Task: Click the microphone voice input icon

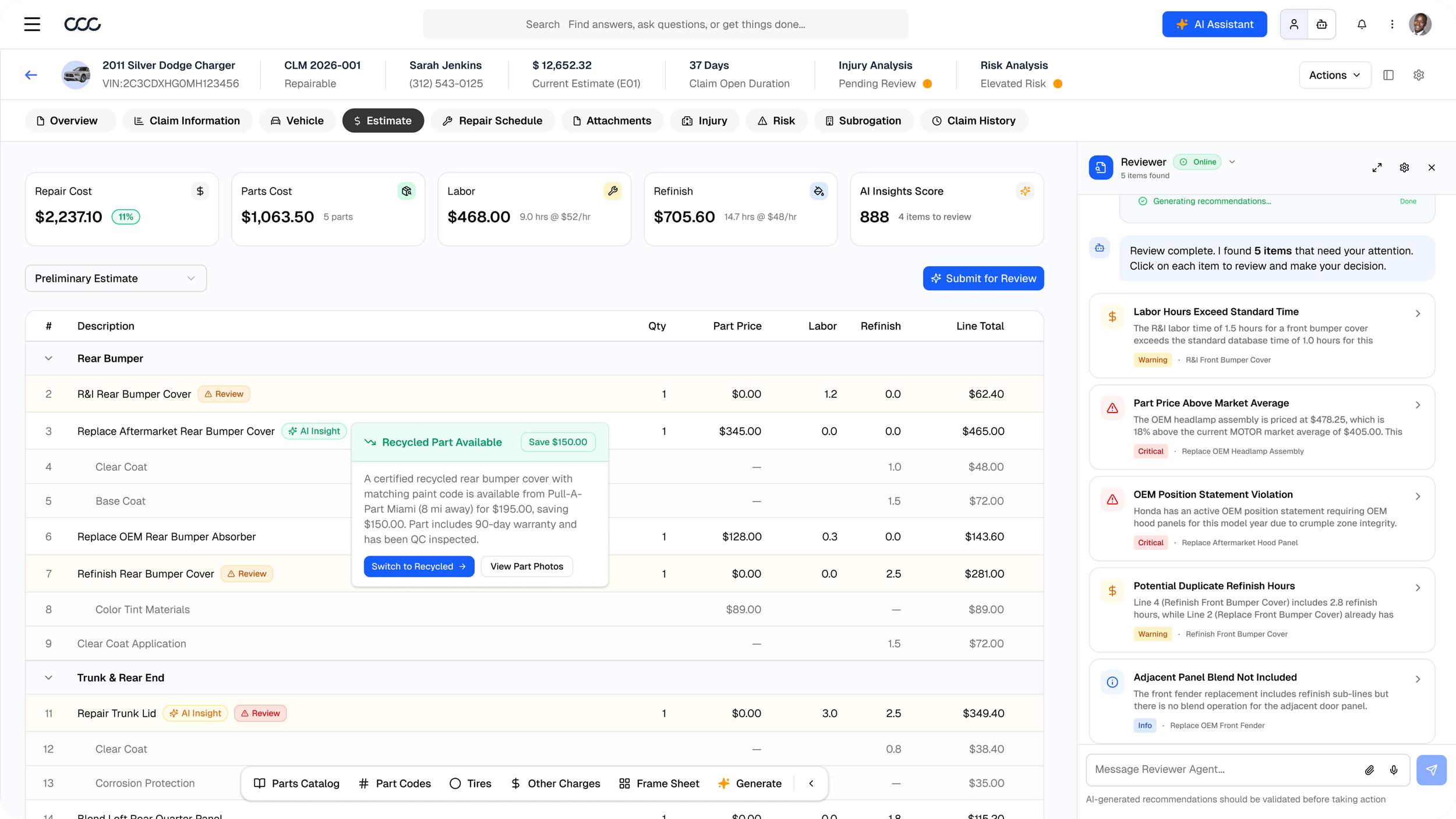Action: (1394, 770)
